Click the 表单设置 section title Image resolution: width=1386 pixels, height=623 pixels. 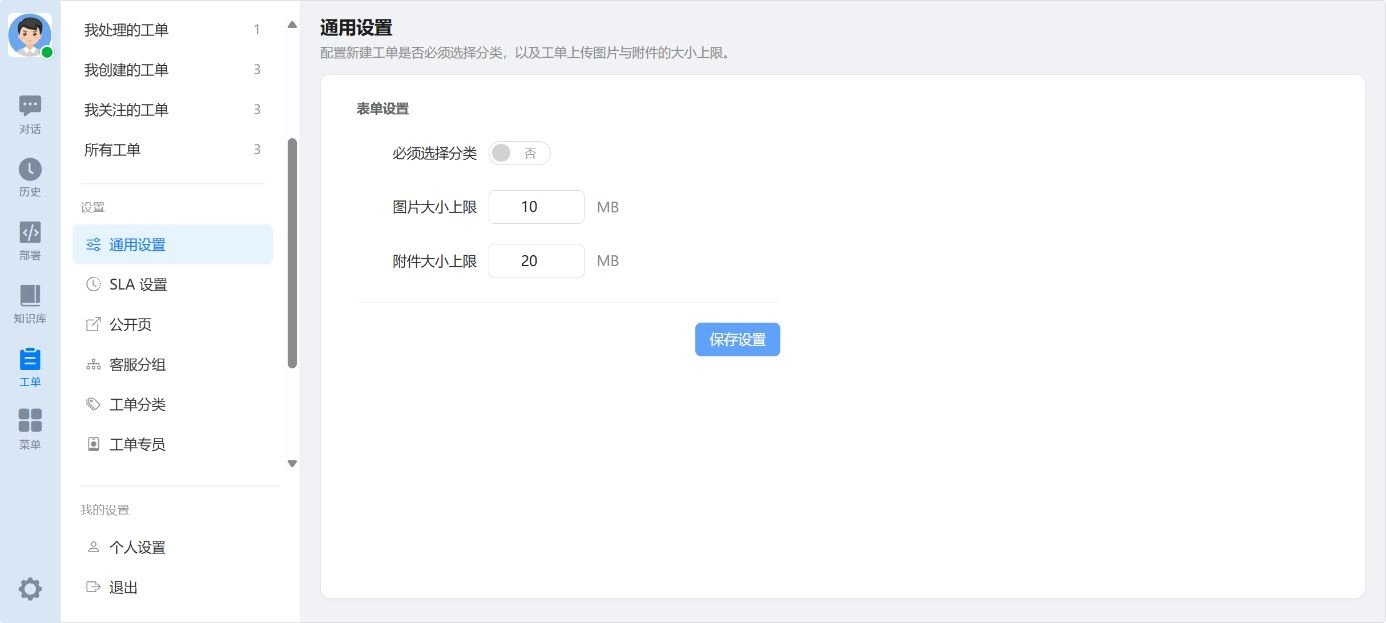382,108
